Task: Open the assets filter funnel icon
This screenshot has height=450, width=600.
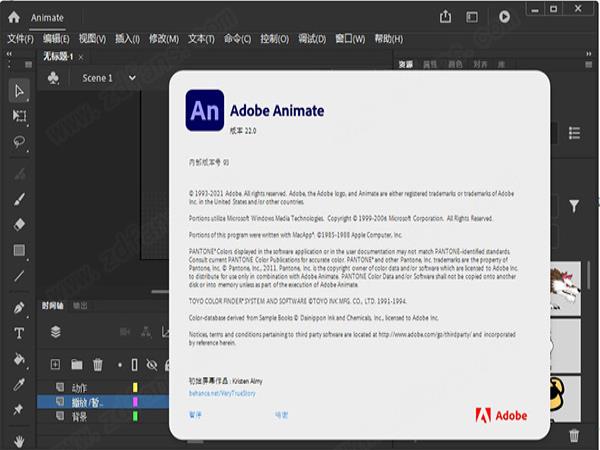Action: (x=574, y=206)
